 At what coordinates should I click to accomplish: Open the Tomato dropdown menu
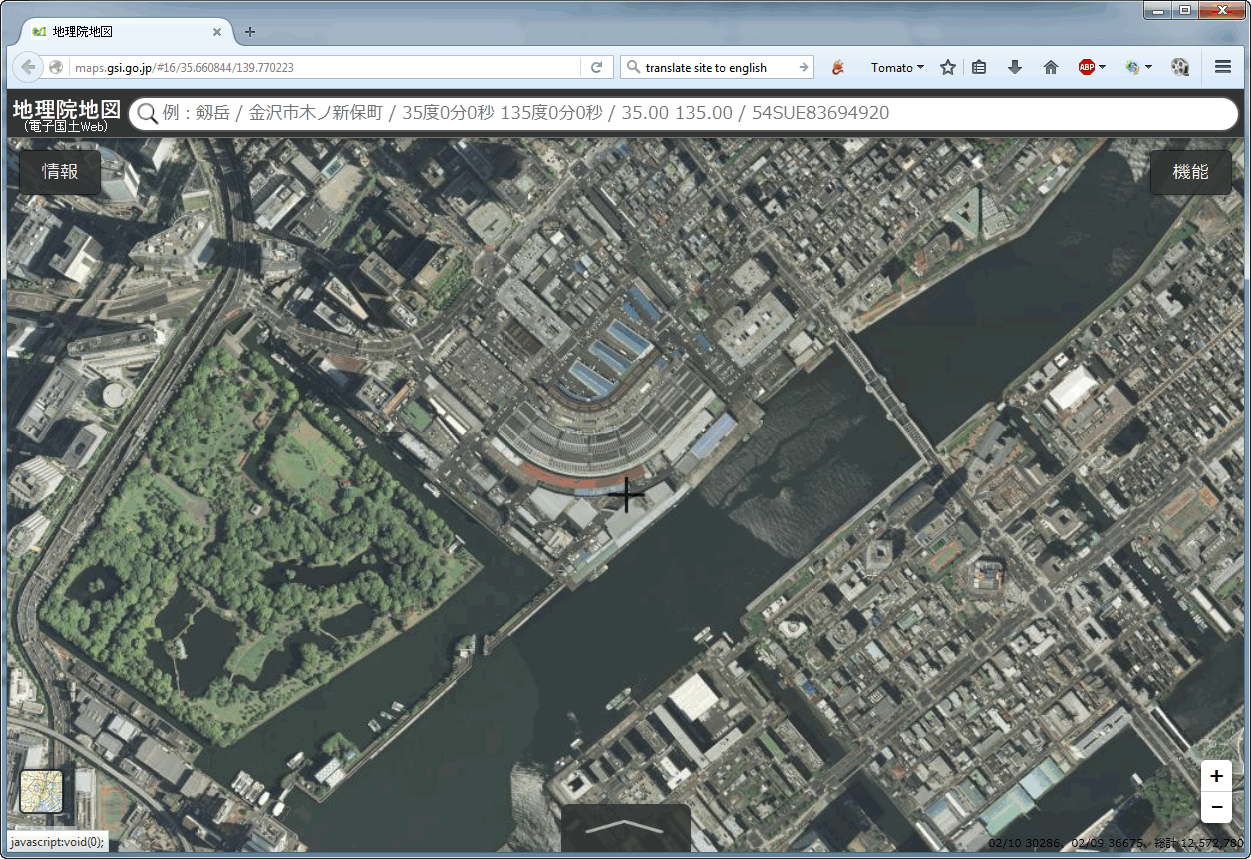coord(897,67)
